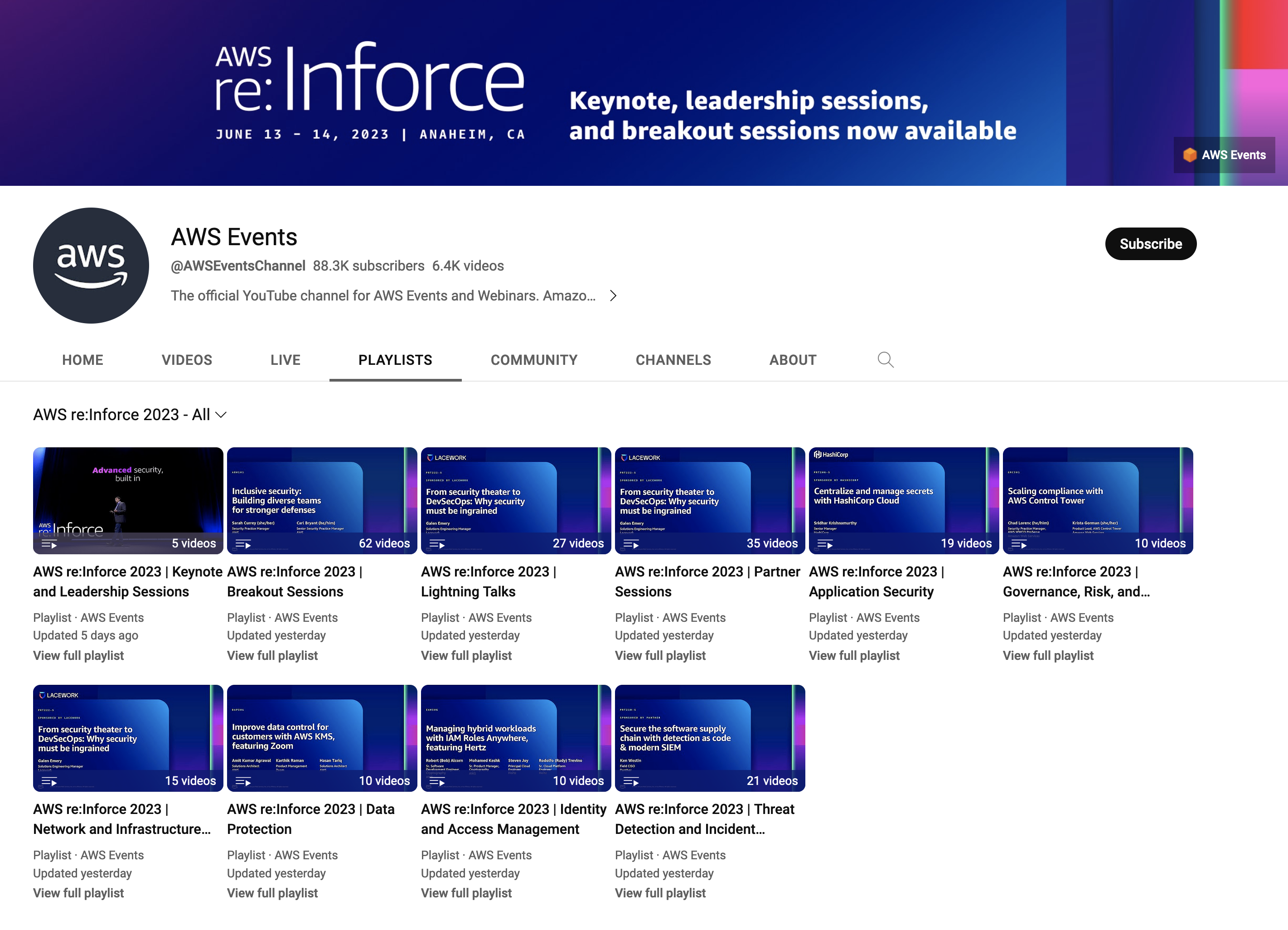Click playlist icon on Lightning Talks thumbnail
This screenshot has width=1288, height=930.
pyautogui.click(x=437, y=544)
